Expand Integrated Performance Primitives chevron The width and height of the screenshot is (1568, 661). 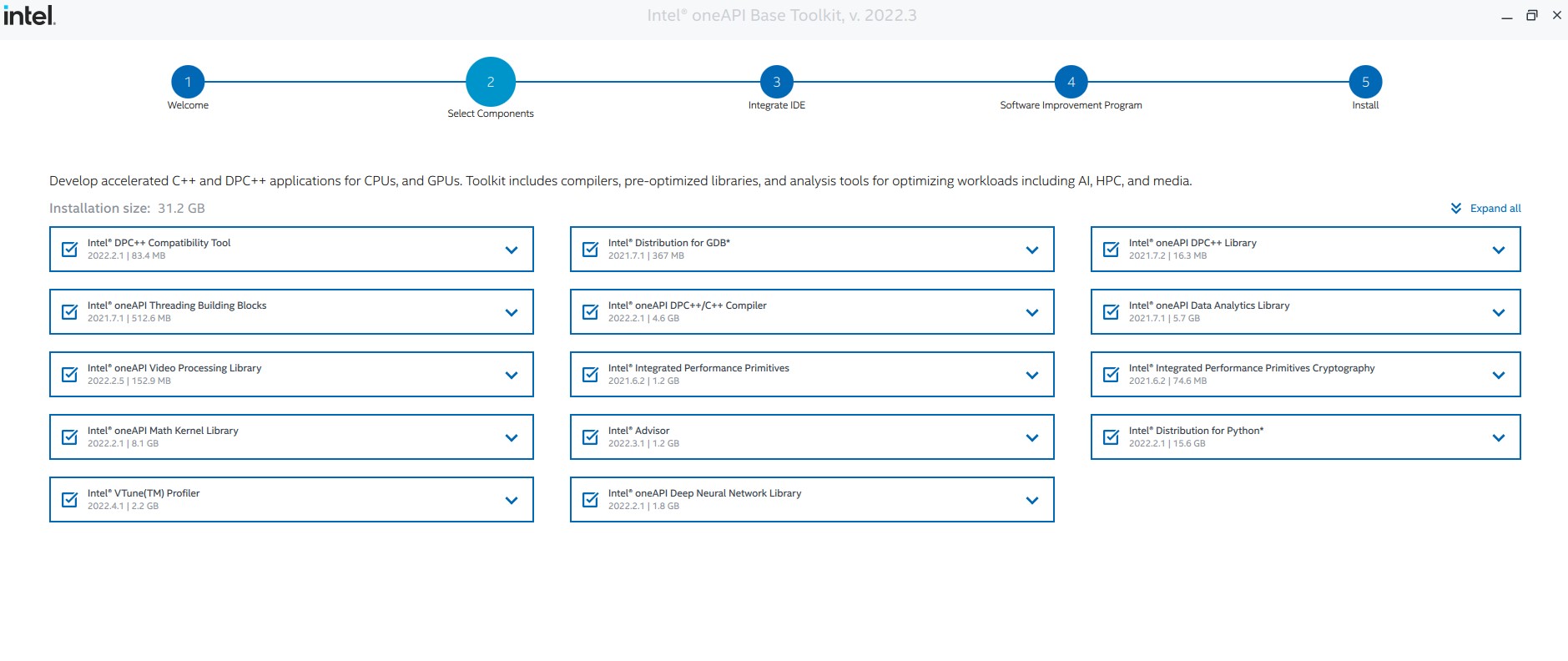click(x=1032, y=376)
